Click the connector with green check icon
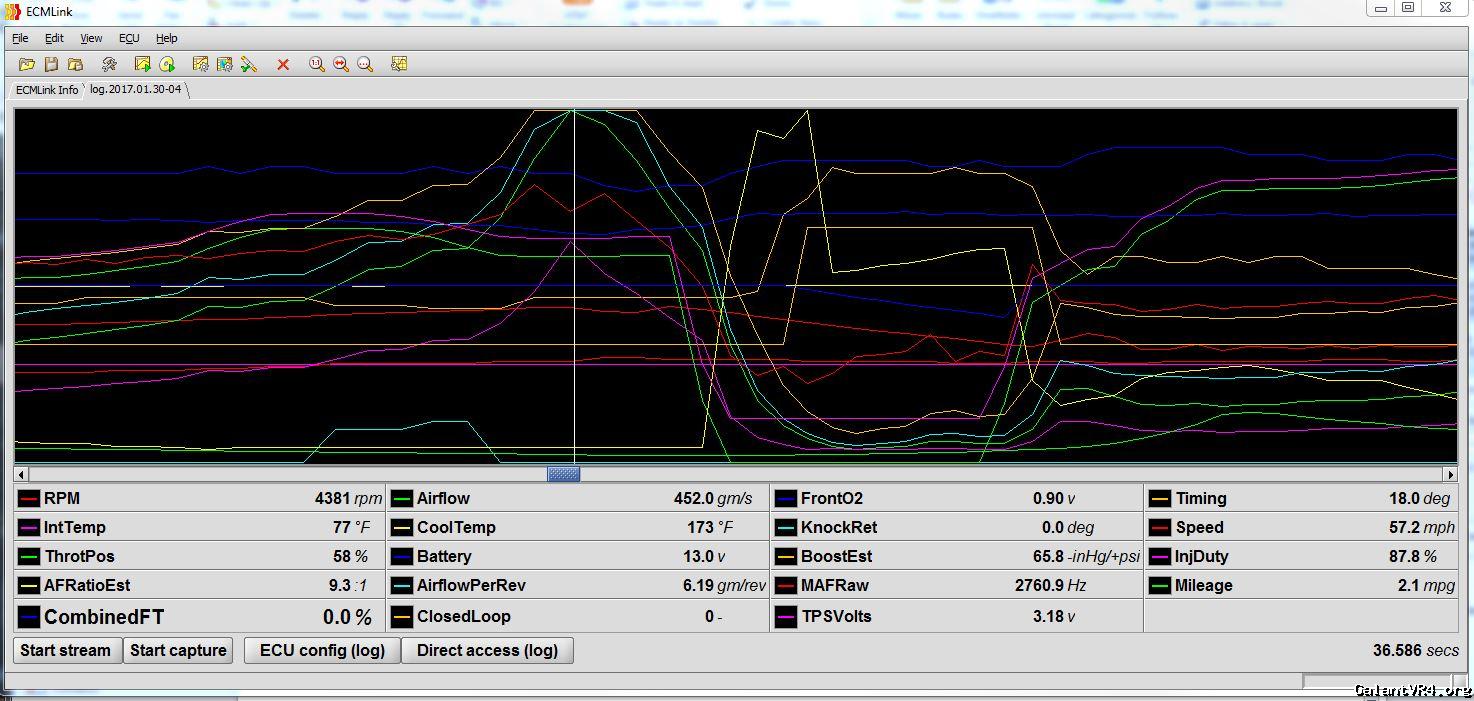The image size is (1474, 701). (x=249, y=64)
